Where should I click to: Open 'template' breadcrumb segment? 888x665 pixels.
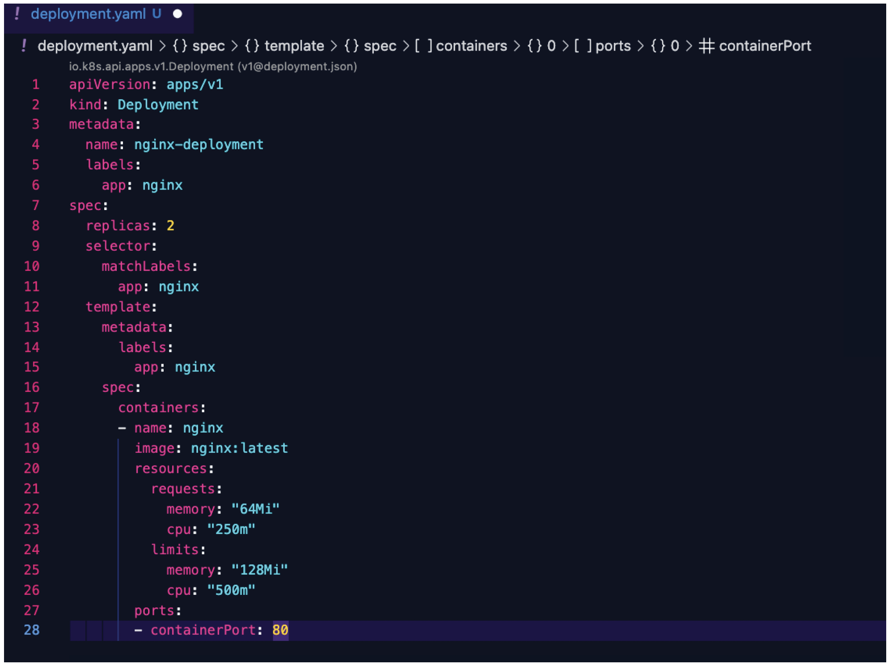pyautogui.click(x=284, y=46)
